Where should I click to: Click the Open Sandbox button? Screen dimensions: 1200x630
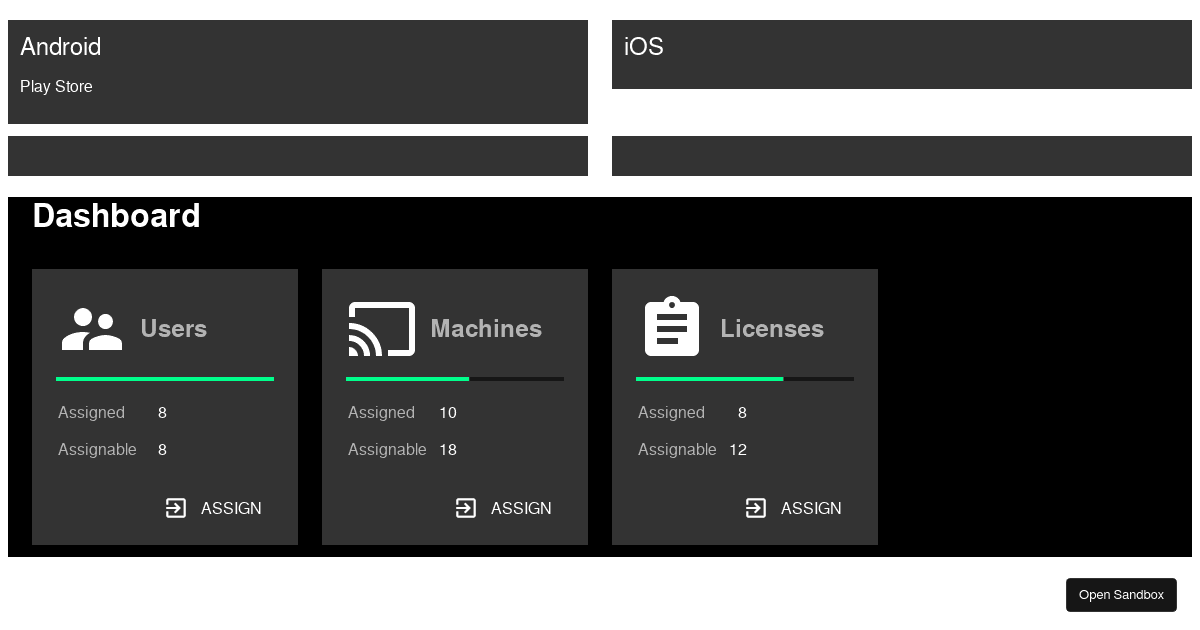coord(1121,594)
